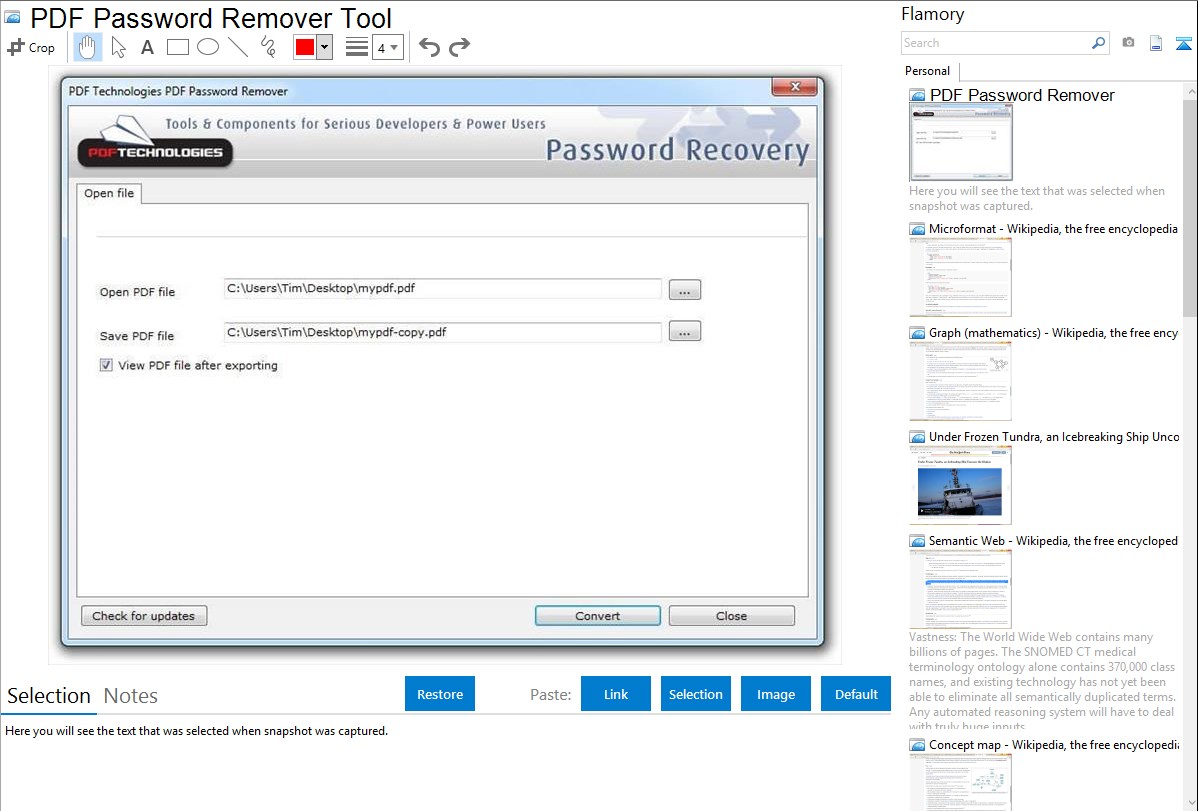Click the camera snapshot icon

pos(1128,43)
